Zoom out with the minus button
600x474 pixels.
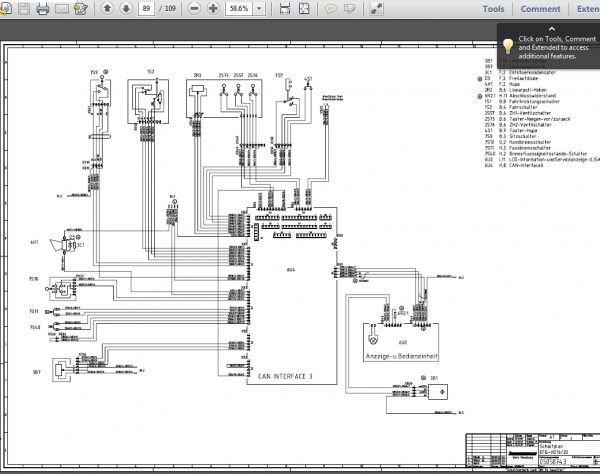point(194,8)
